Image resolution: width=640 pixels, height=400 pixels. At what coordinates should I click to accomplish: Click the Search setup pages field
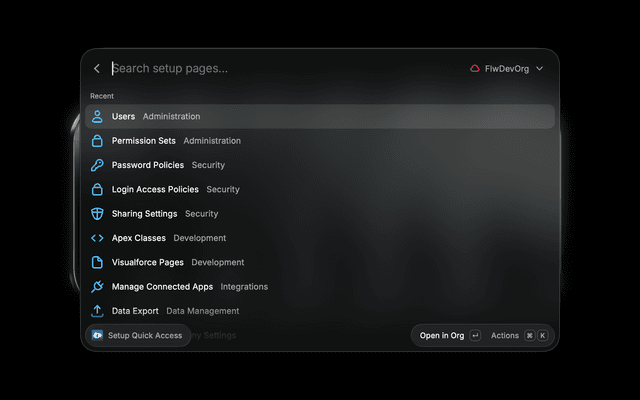click(x=286, y=69)
